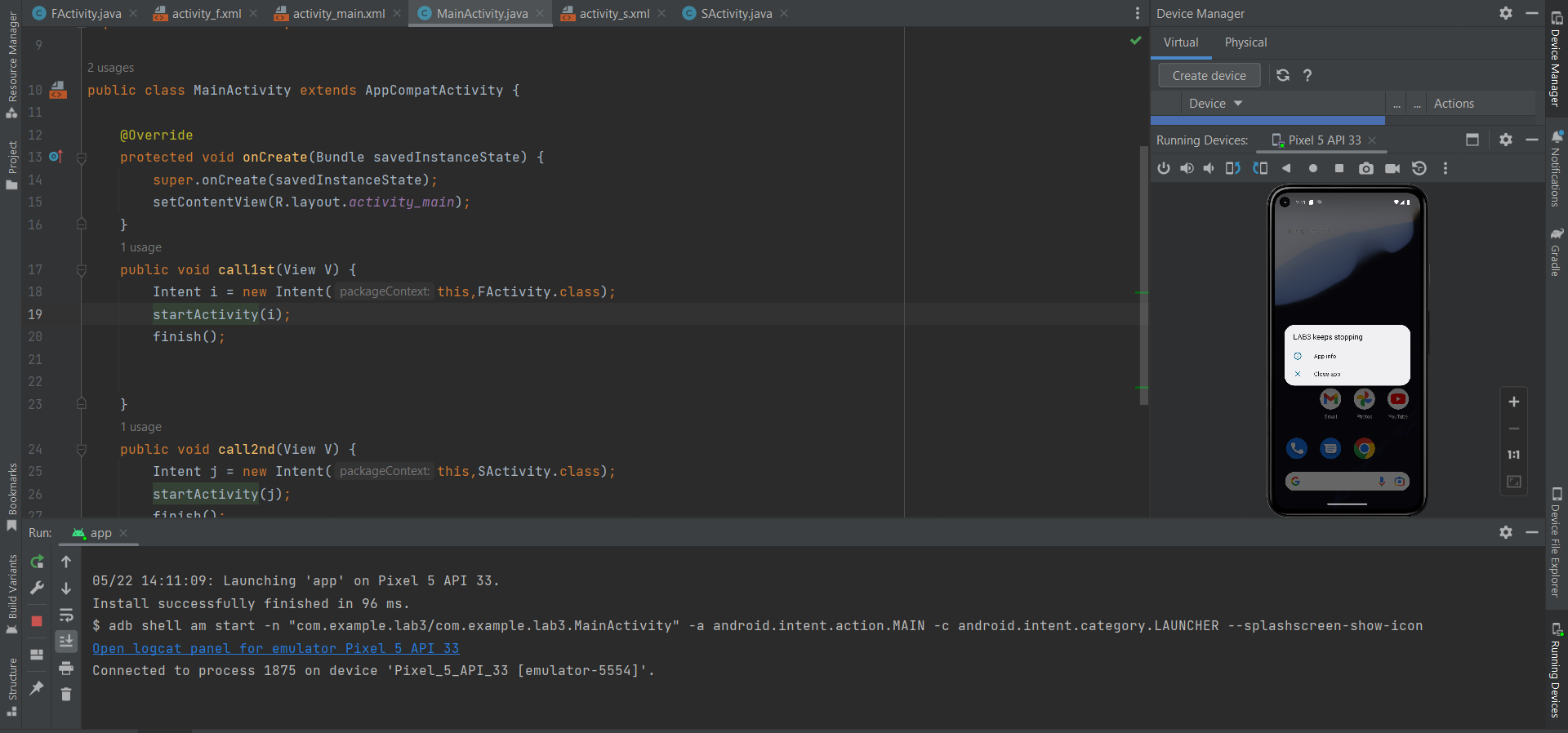Viewport: 1568px width, 733px height.
Task: Tap Close app in the crash dialog
Action: [1326, 374]
